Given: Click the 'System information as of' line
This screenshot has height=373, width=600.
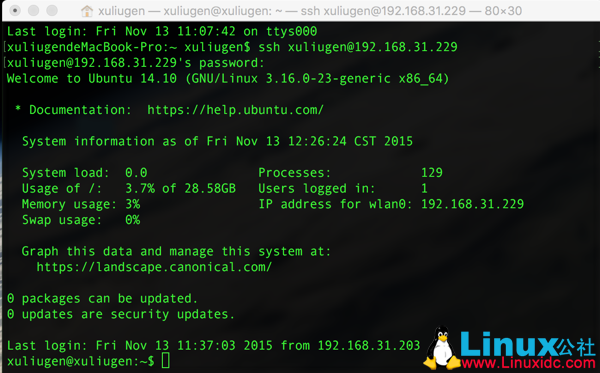Looking at the screenshot, I should click(x=217, y=142).
